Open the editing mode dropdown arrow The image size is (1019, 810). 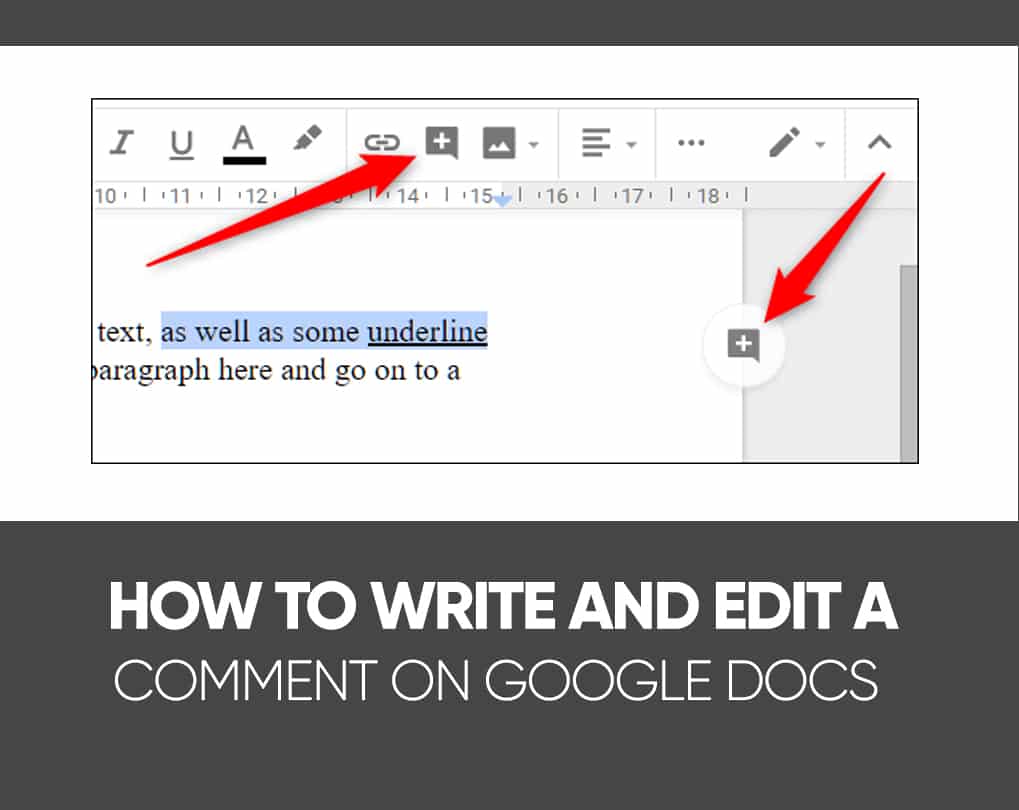pyautogui.click(x=820, y=144)
